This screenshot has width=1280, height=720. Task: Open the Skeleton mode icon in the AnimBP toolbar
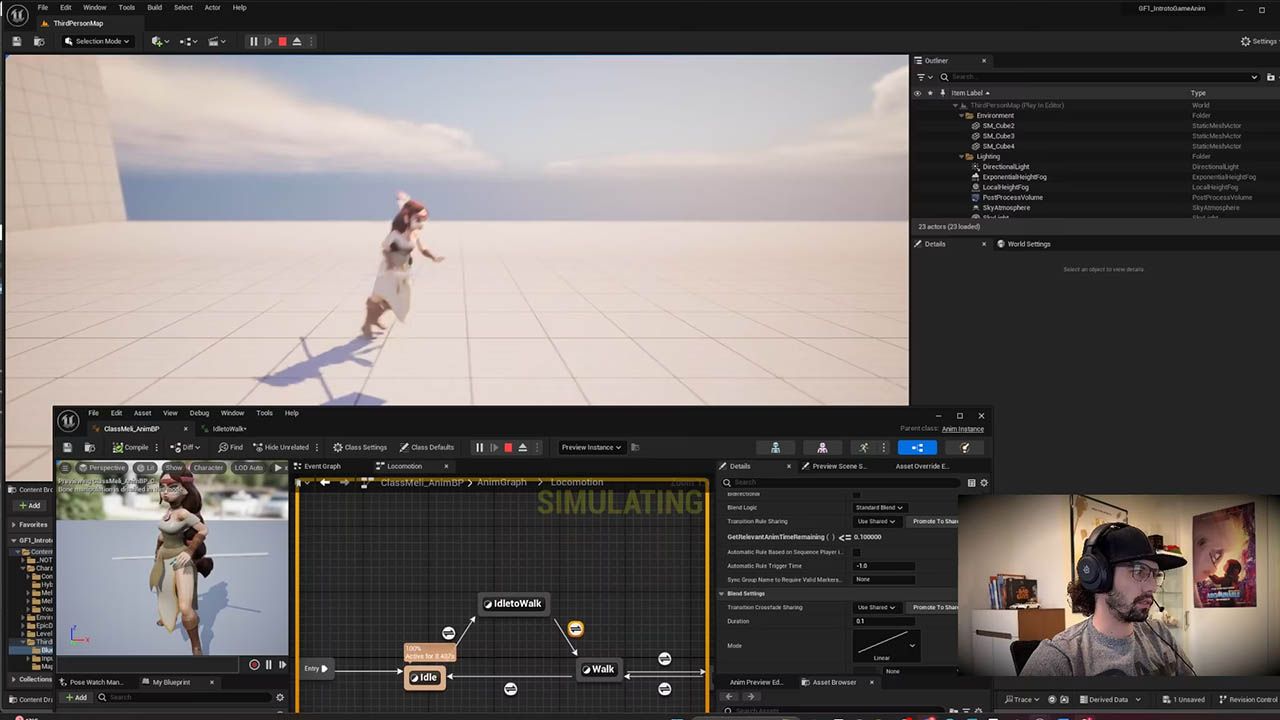tap(775, 447)
